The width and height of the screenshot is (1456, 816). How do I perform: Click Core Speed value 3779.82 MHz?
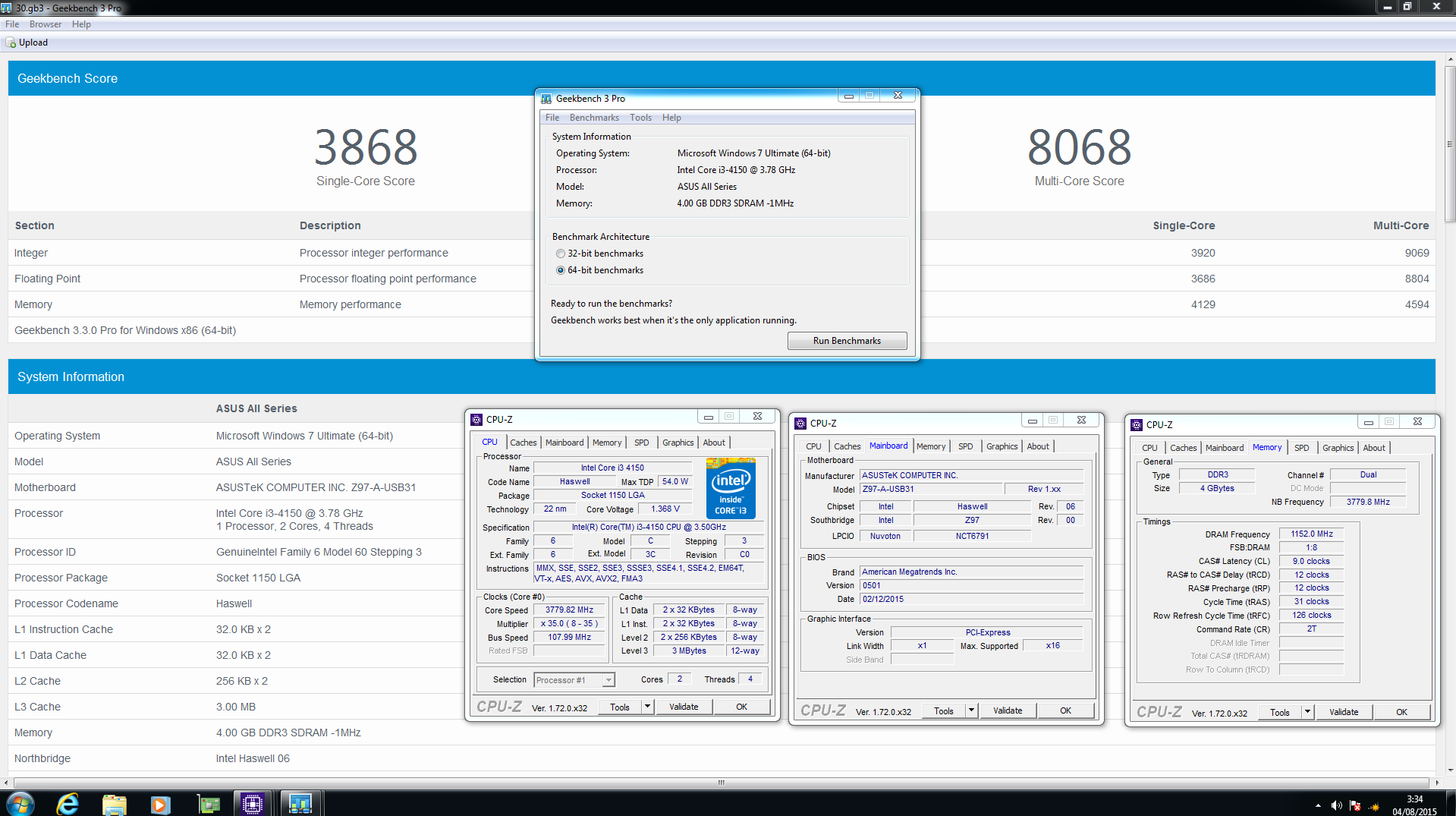coord(569,610)
